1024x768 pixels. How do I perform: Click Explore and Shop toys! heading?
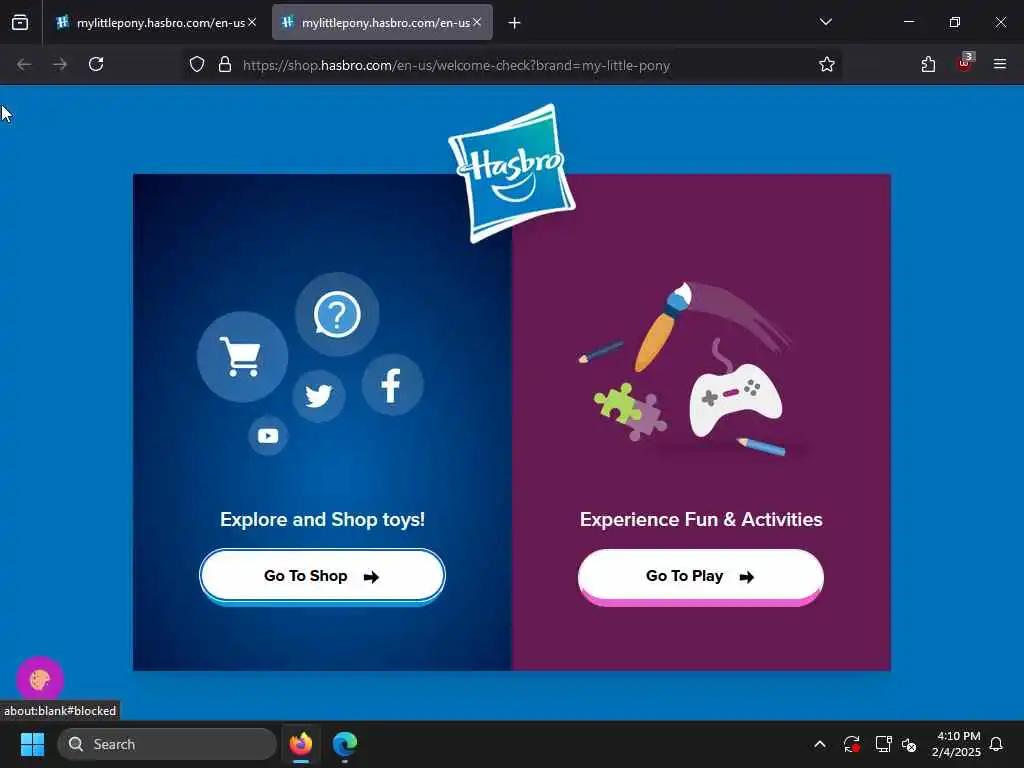[323, 519]
